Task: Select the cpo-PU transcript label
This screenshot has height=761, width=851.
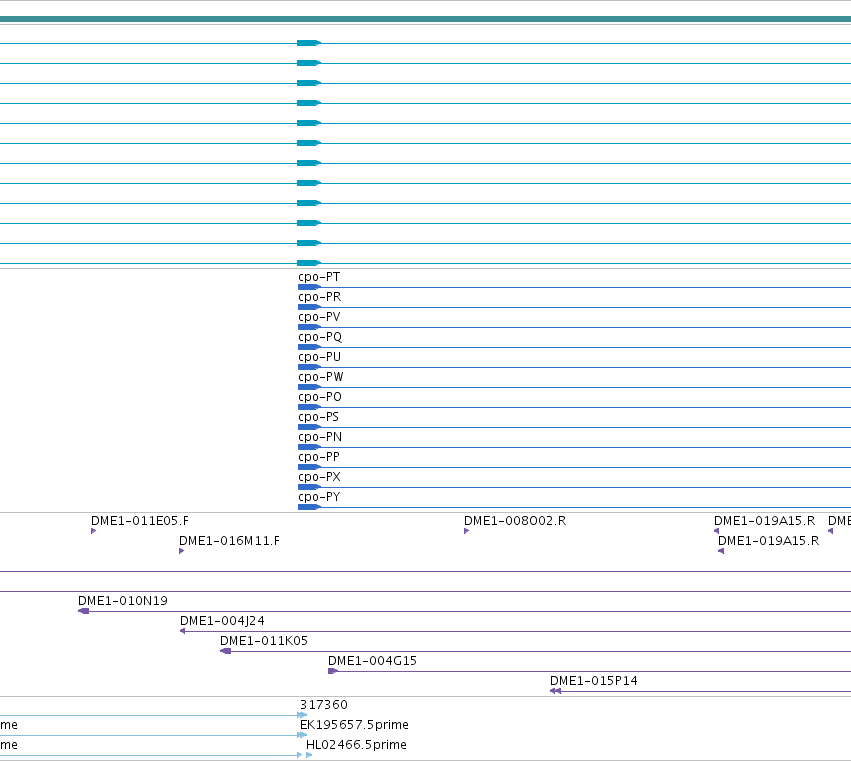Action: coord(320,357)
